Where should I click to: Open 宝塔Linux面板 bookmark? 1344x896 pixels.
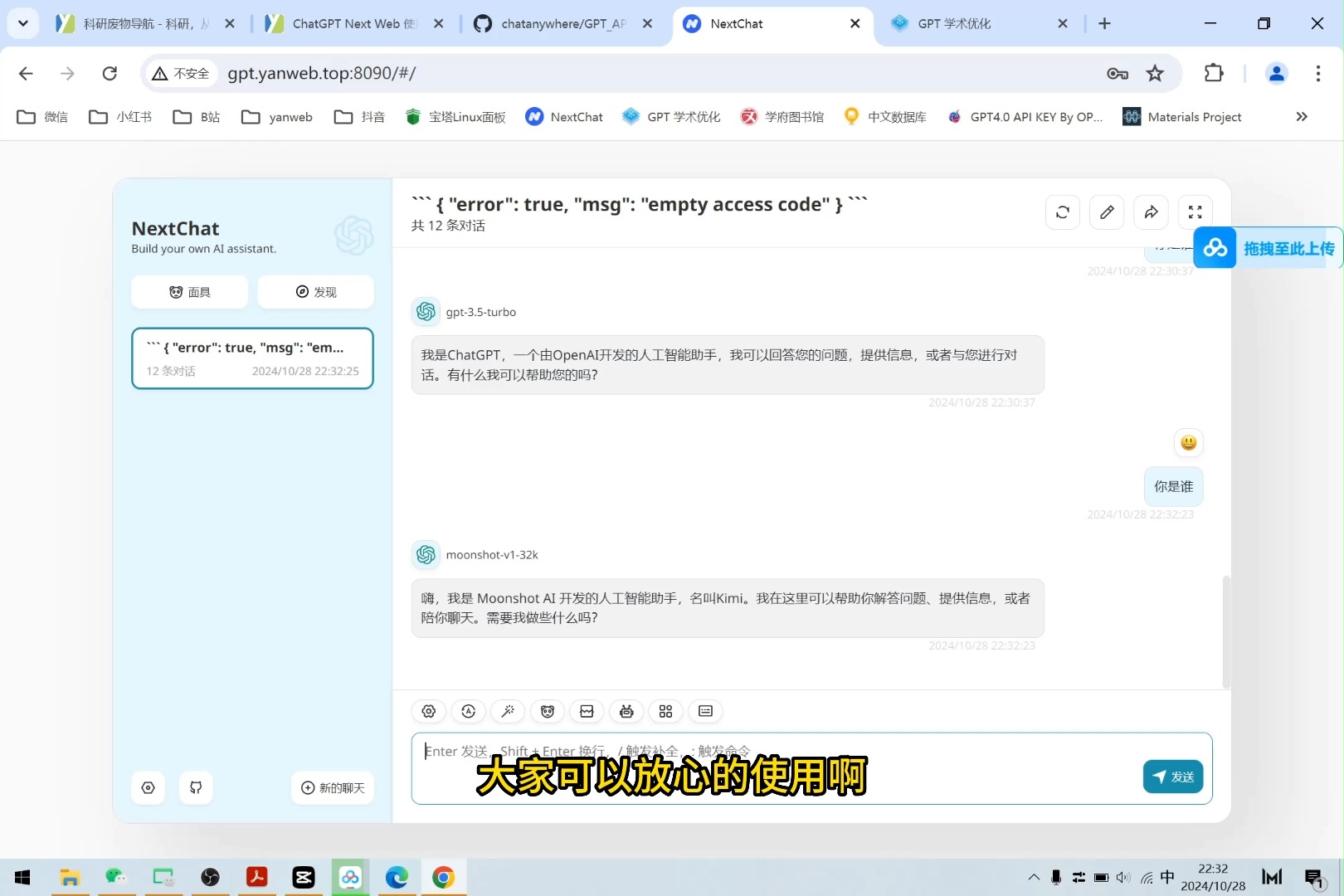tap(455, 117)
